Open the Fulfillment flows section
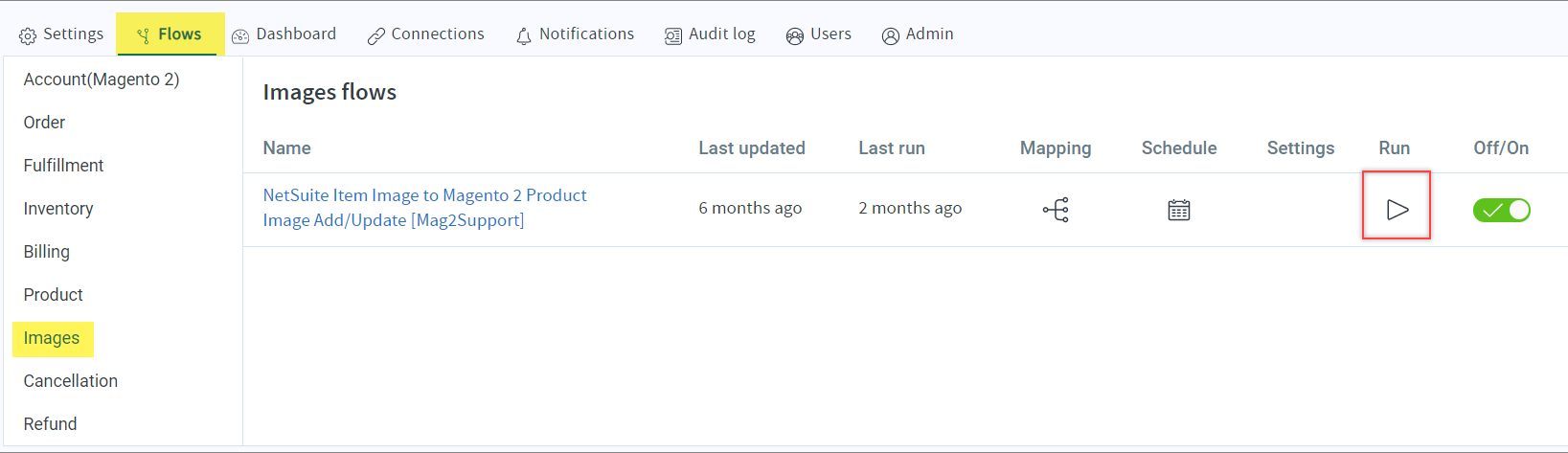Viewport: 1568px width, 453px height. coord(64,166)
